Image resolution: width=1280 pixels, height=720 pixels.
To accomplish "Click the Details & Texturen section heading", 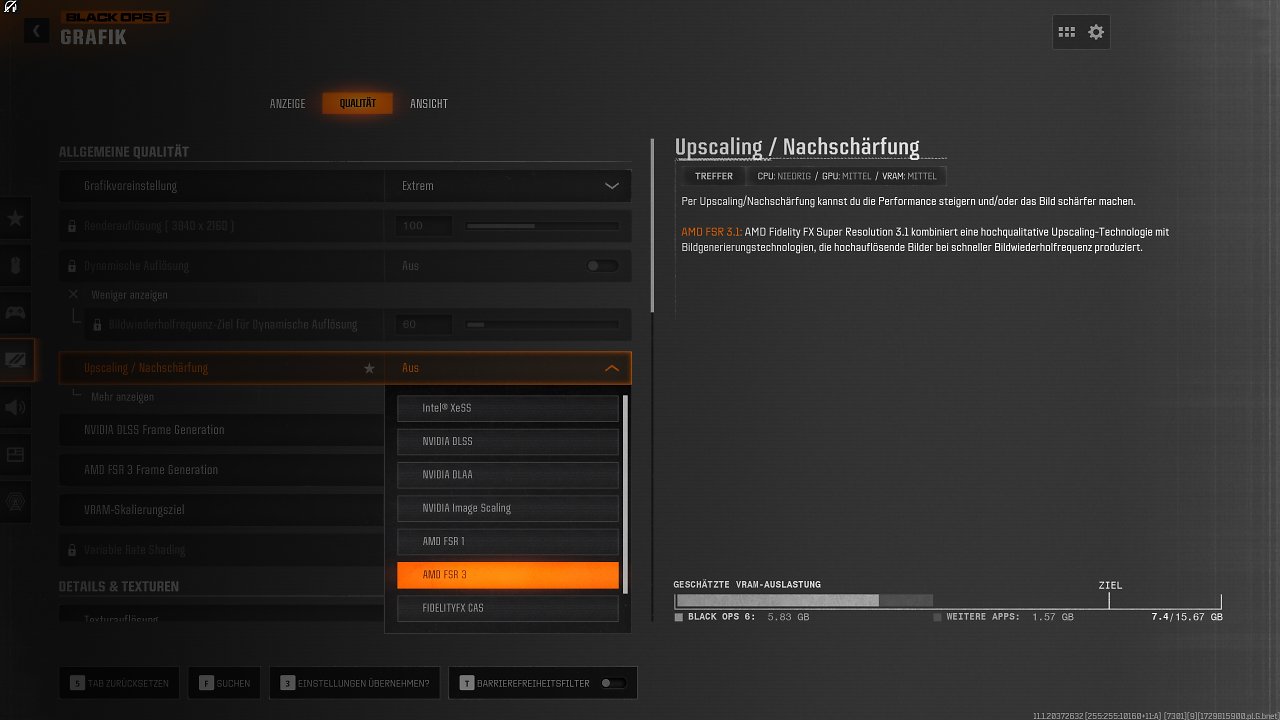I will [x=119, y=586].
